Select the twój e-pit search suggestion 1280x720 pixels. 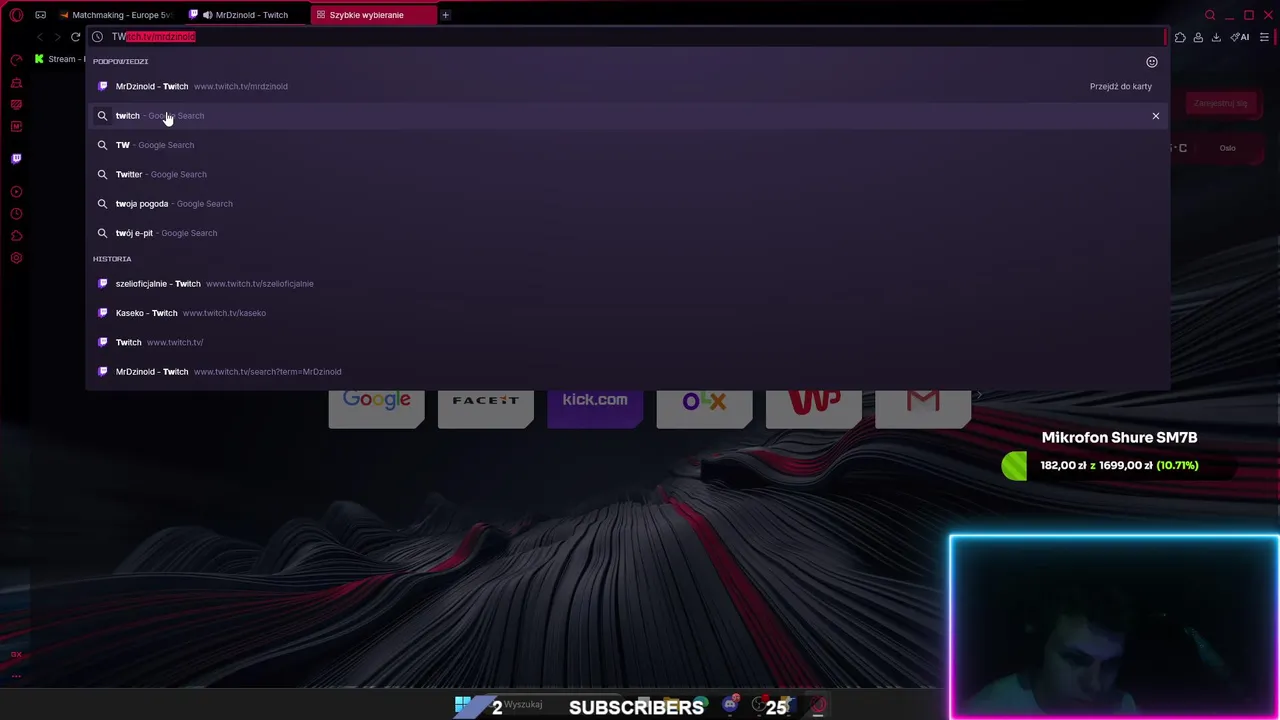627,233
